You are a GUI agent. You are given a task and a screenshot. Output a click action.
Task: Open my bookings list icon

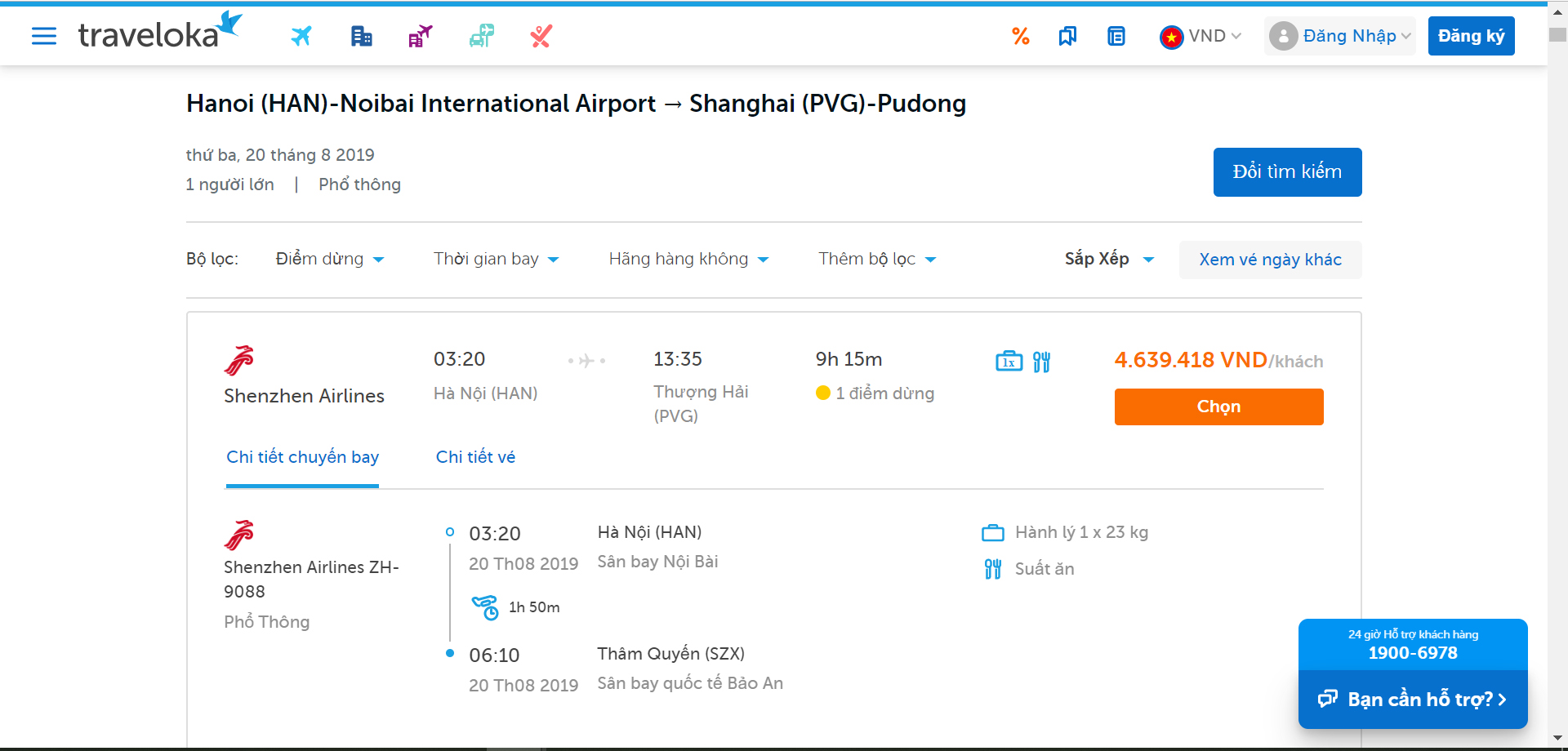point(1116,36)
